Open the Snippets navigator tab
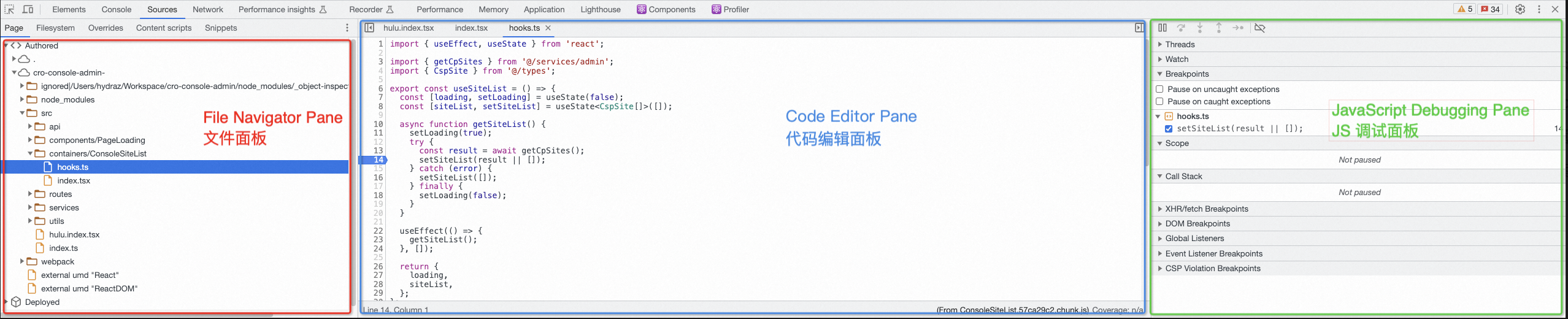This screenshot has width=1568, height=319. pos(221,28)
